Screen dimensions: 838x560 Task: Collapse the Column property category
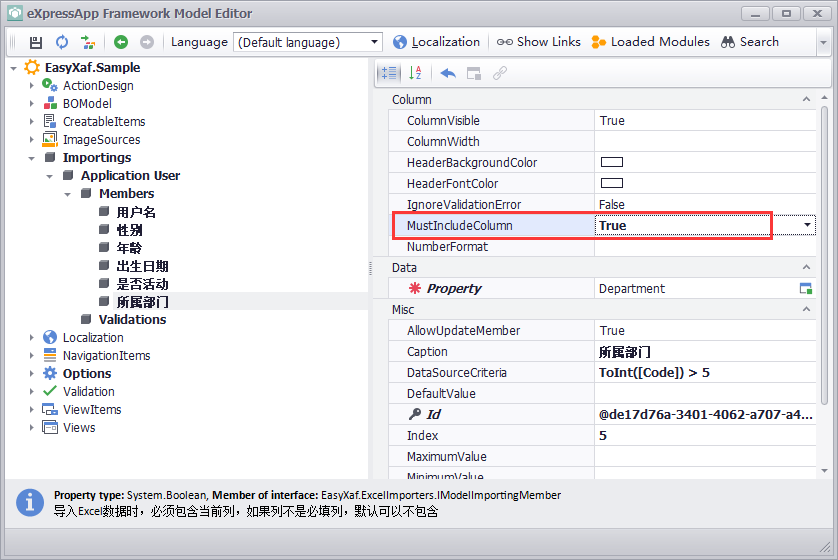[807, 100]
